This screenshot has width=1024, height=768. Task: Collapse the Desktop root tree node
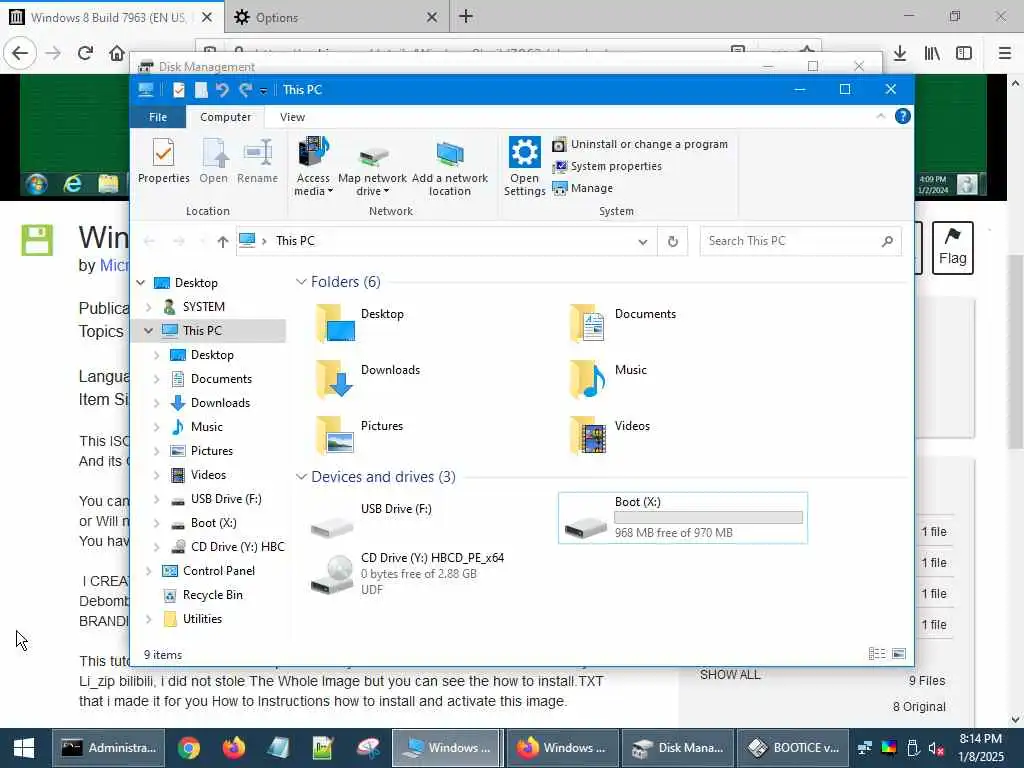tap(140, 283)
